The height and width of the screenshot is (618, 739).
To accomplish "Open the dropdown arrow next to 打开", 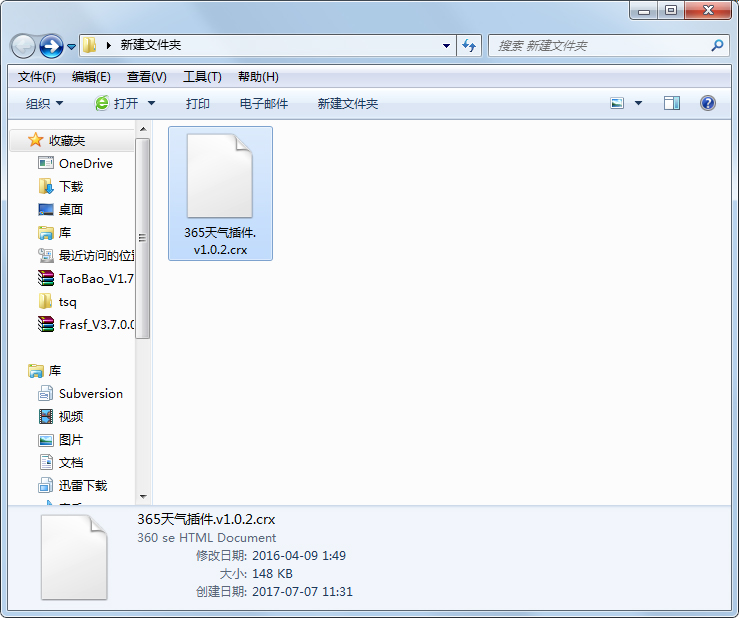I will pyautogui.click(x=152, y=103).
